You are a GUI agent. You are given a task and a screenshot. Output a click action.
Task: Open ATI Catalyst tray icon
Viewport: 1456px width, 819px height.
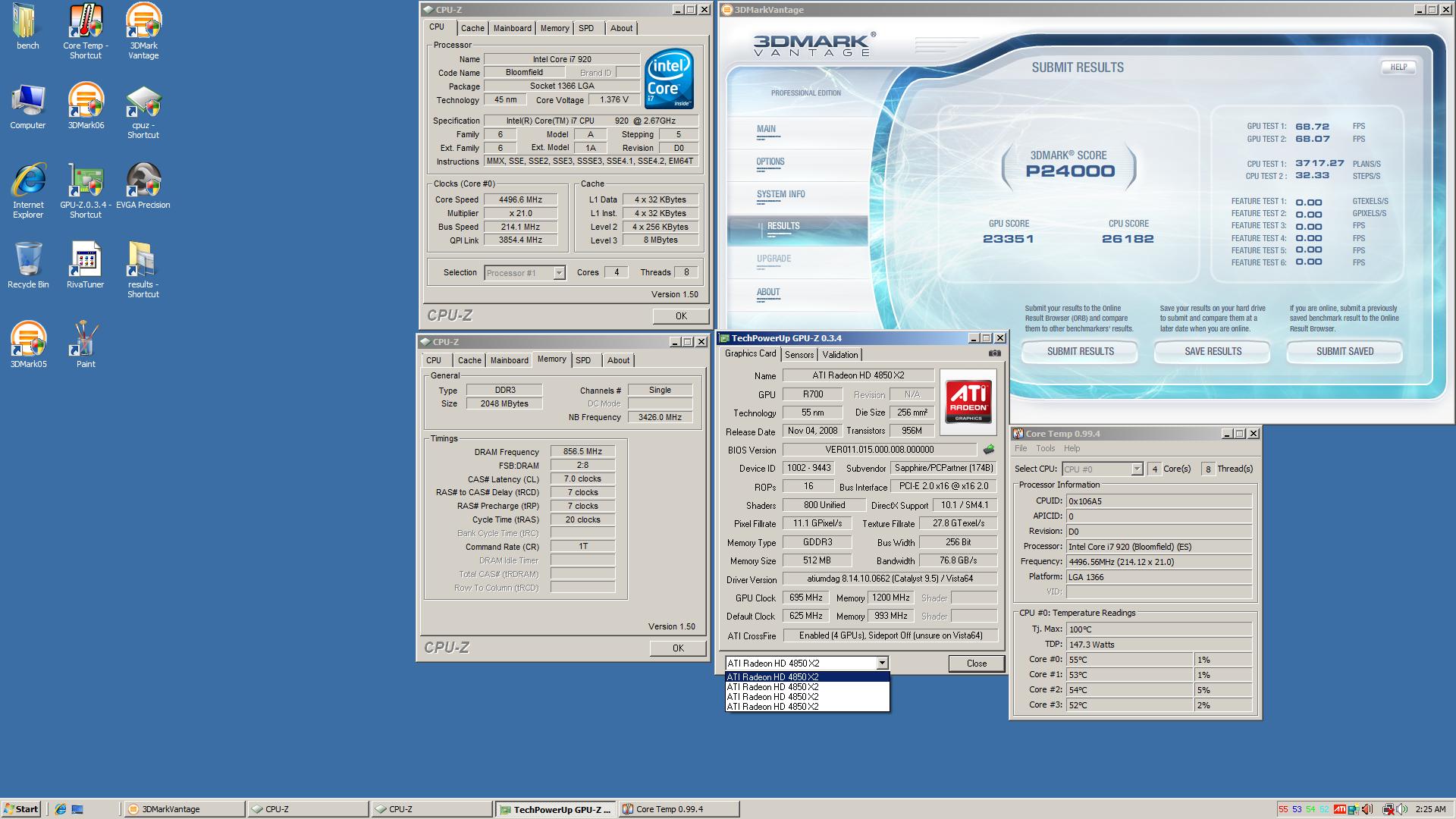pyautogui.click(x=1340, y=809)
